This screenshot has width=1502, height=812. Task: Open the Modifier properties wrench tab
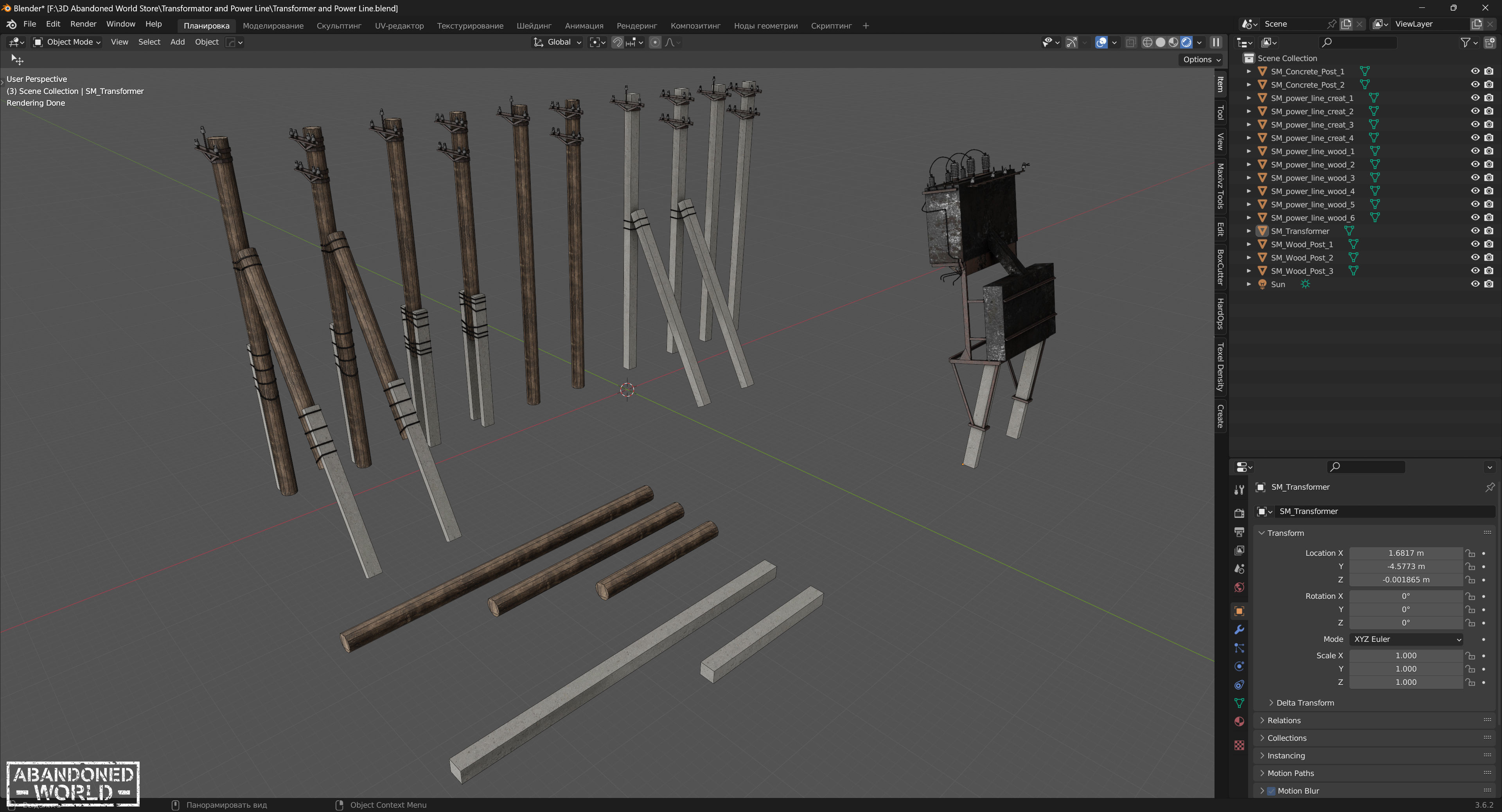(x=1239, y=630)
